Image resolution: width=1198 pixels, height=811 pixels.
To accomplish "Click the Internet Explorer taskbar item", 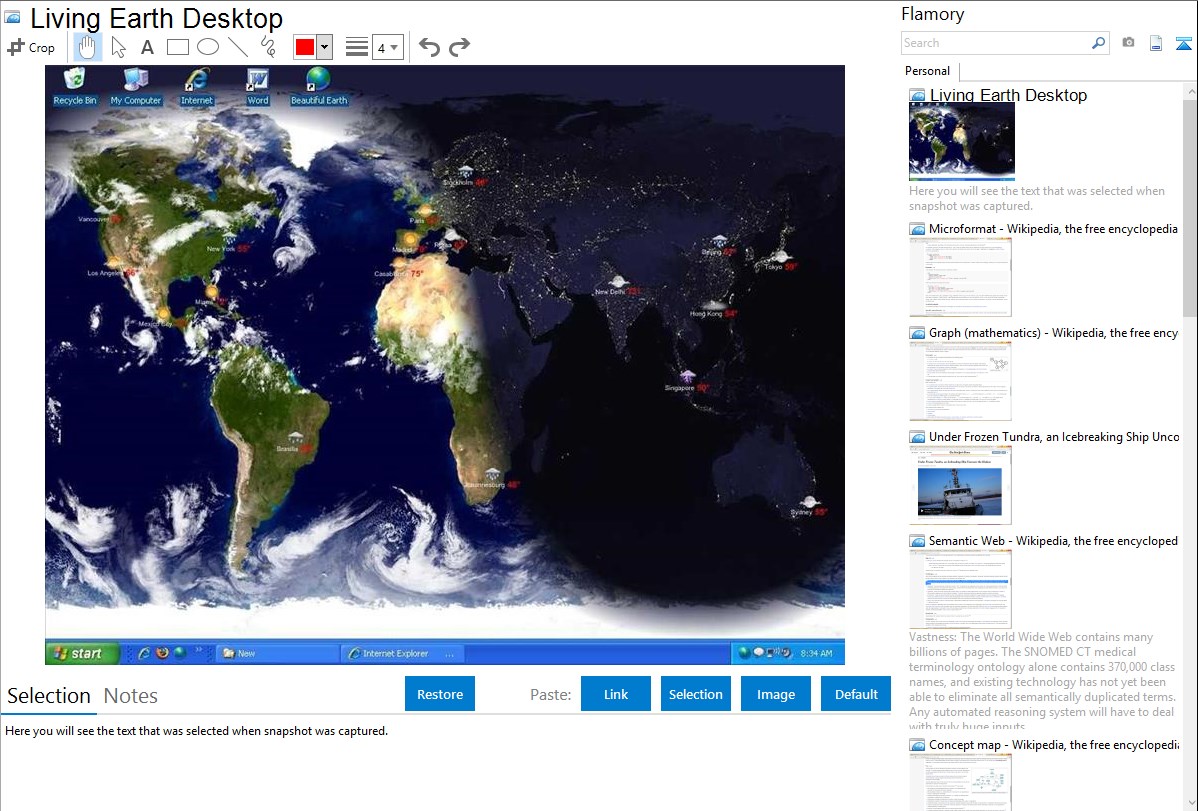I will (x=403, y=654).
